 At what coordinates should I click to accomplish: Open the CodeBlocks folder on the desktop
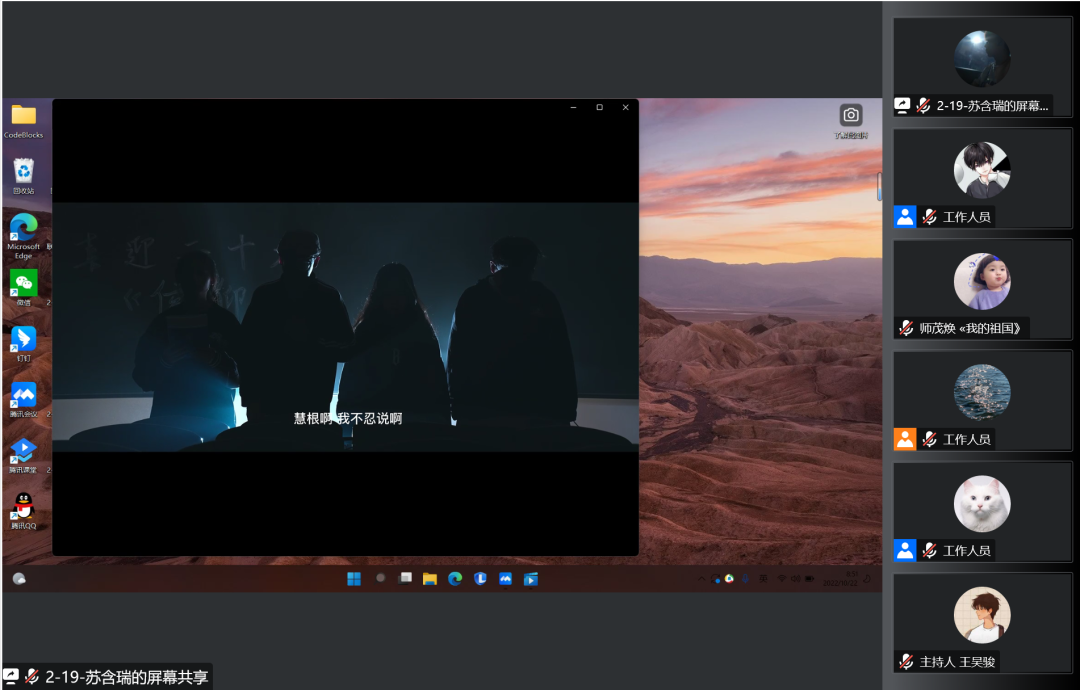23,116
